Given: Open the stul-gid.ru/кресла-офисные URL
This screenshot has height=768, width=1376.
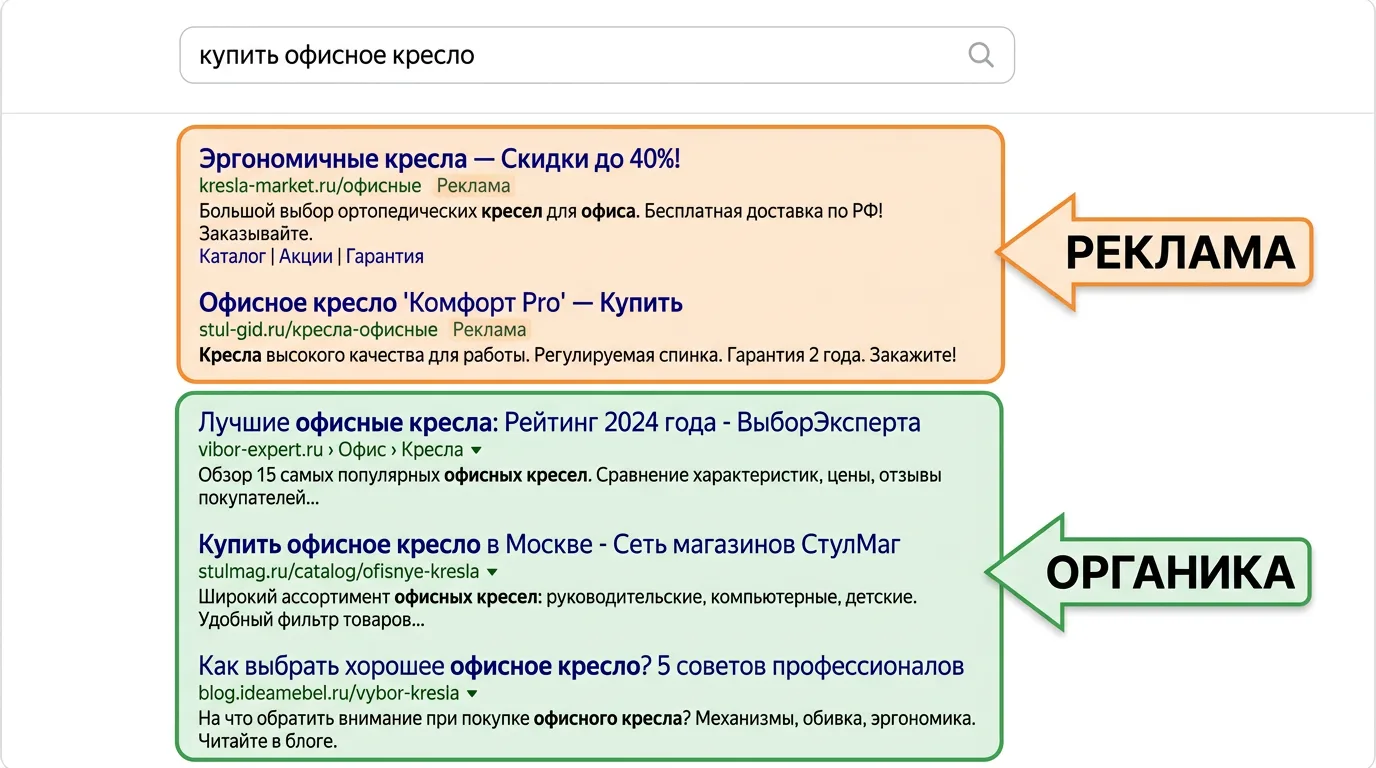Looking at the screenshot, I should click(318, 329).
